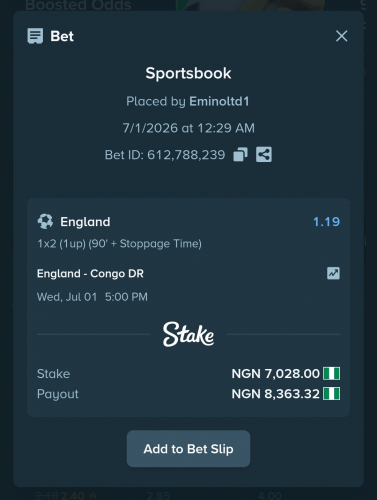Image resolution: width=377 pixels, height=500 pixels.
Task: Click the soccer ball sport icon
Action: coord(45,221)
